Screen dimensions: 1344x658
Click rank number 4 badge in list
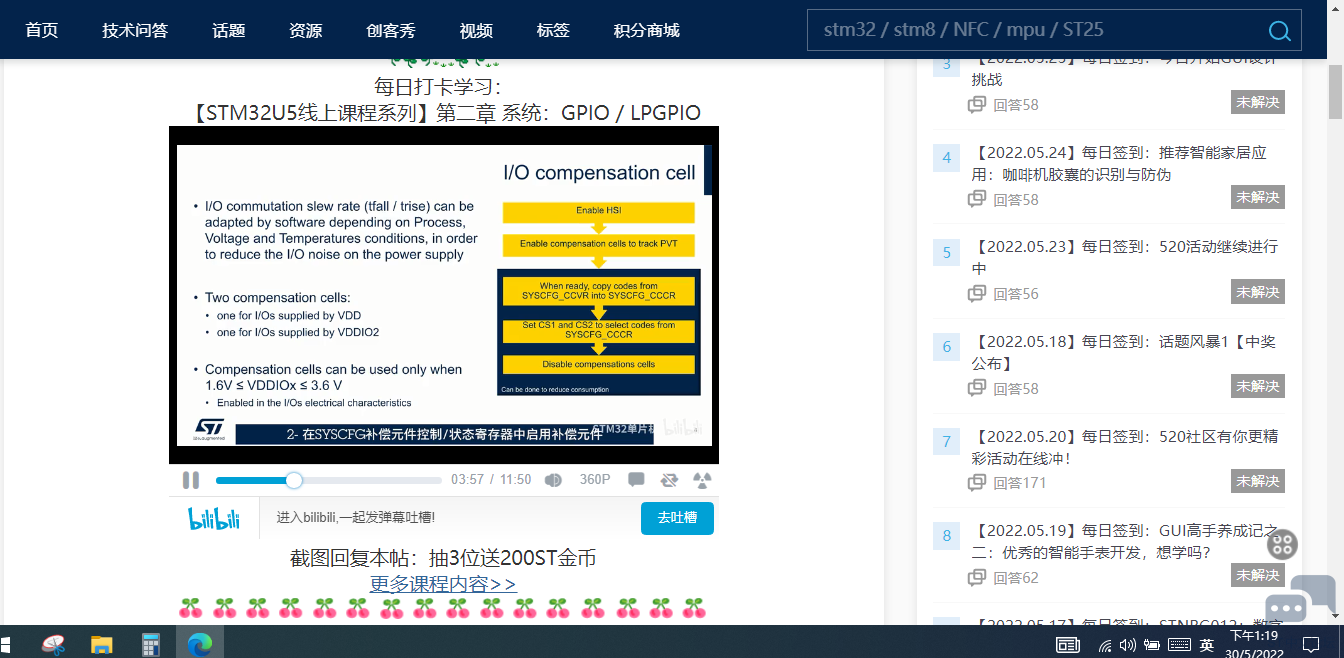click(x=947, y=157)
